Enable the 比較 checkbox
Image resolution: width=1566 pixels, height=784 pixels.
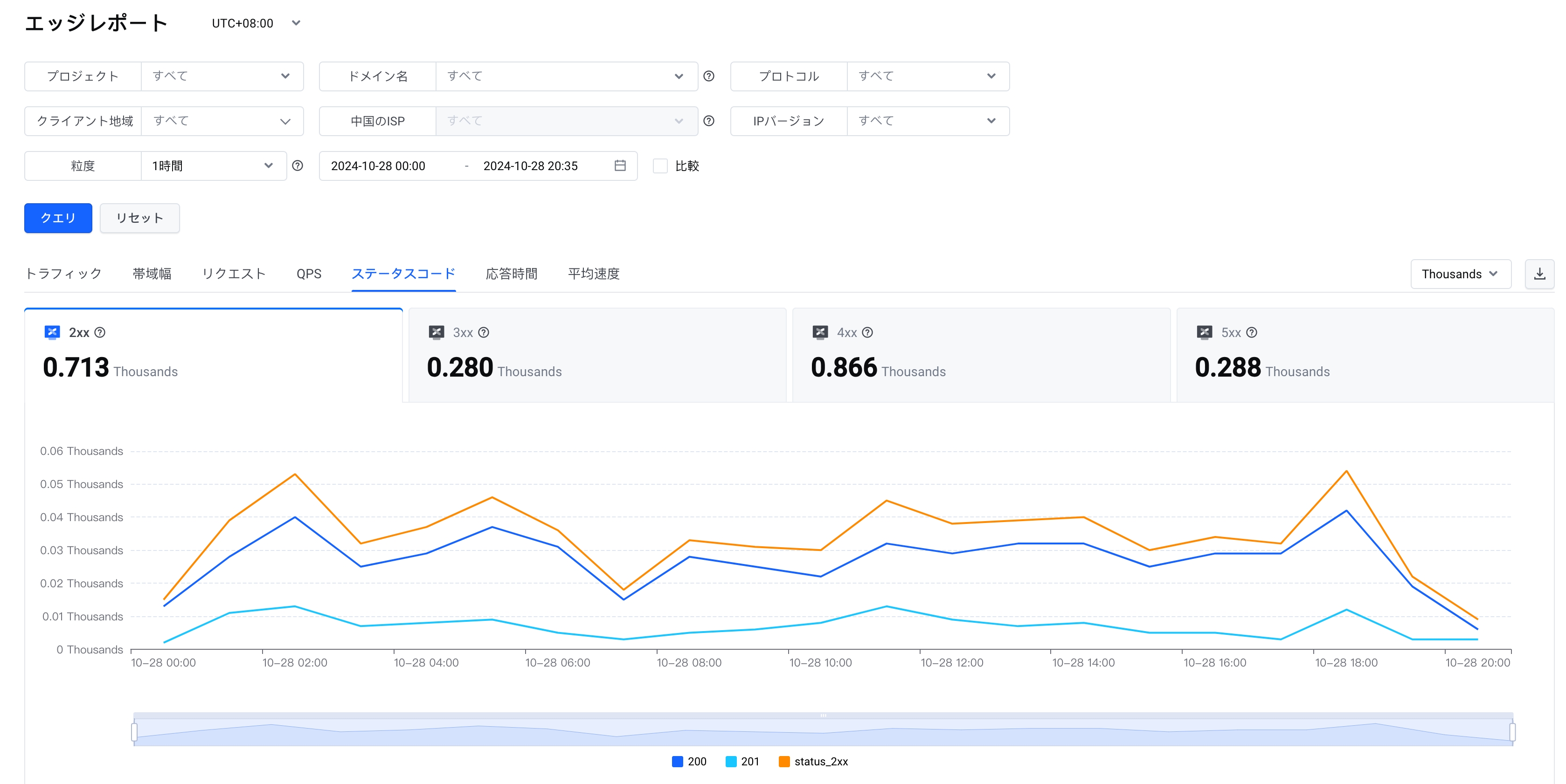660,166
